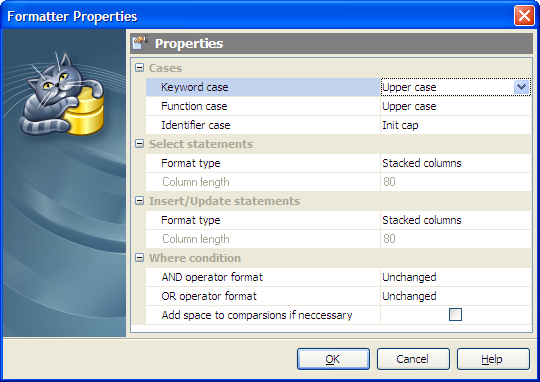540x382 pixels.
Task: Select the Function case row label
Action: [194, 106]
